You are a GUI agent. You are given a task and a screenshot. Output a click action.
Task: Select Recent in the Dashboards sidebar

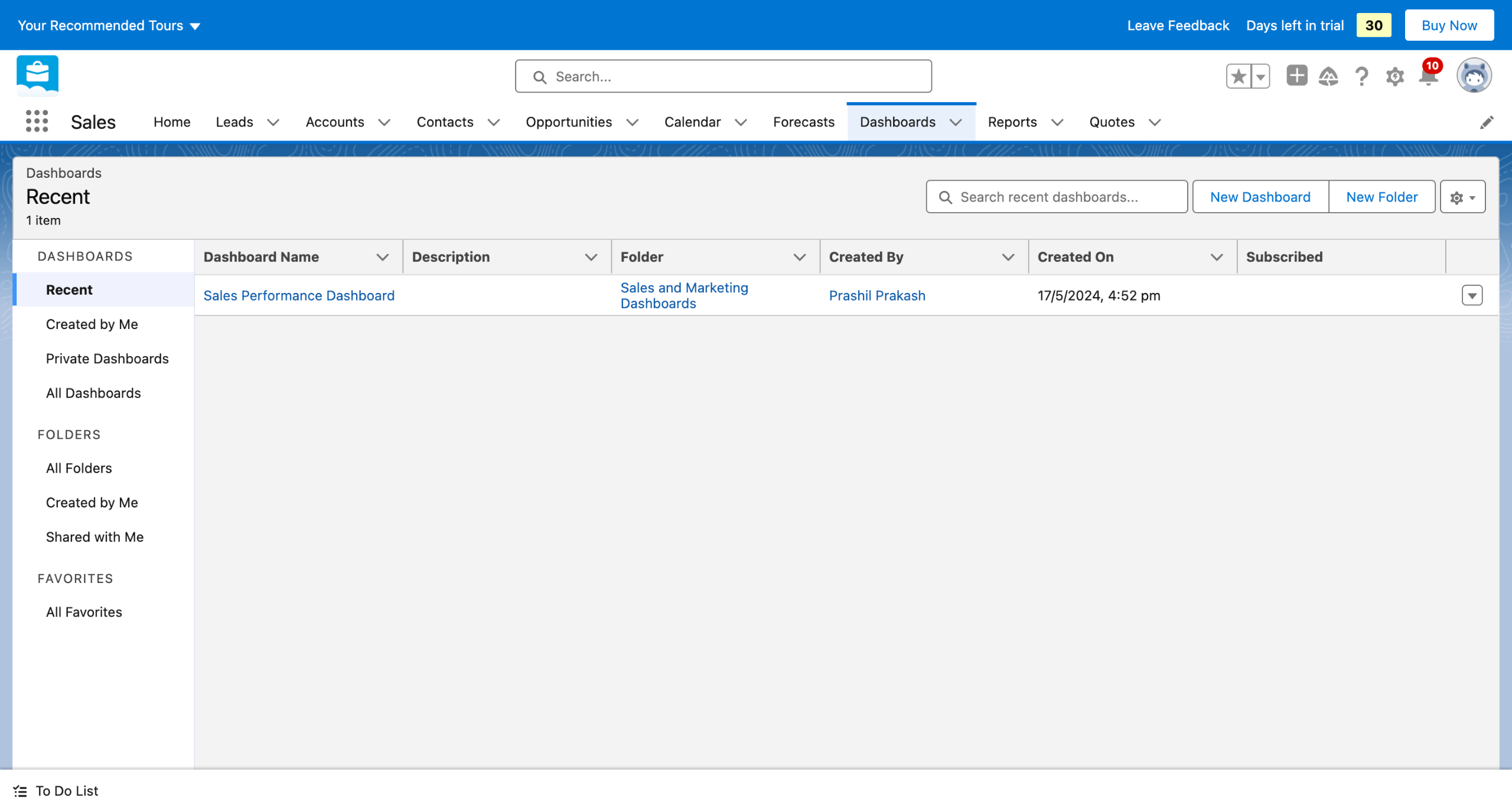tap(105, 290)
